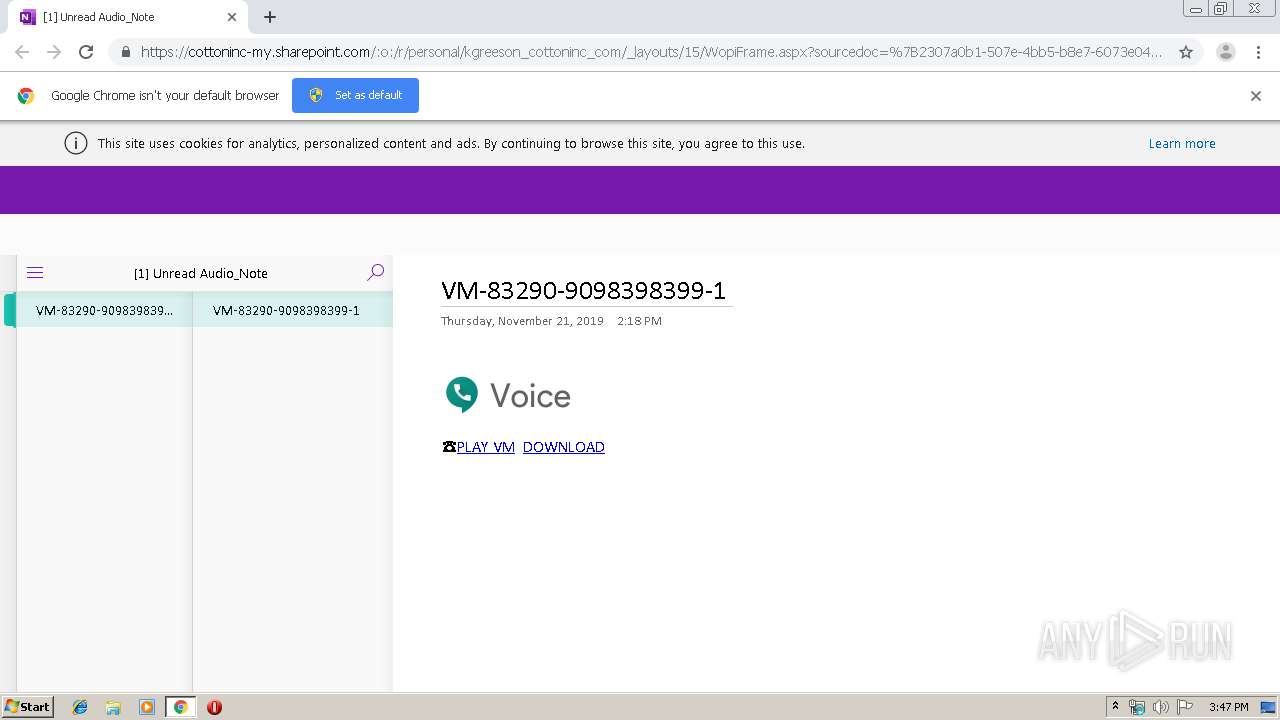Image resolution: width=1280 pixels, height=720 pixels.
Task: Select the VM-83290-9098398399-1 section in the sections list
Action: click(x=104, y=310)
